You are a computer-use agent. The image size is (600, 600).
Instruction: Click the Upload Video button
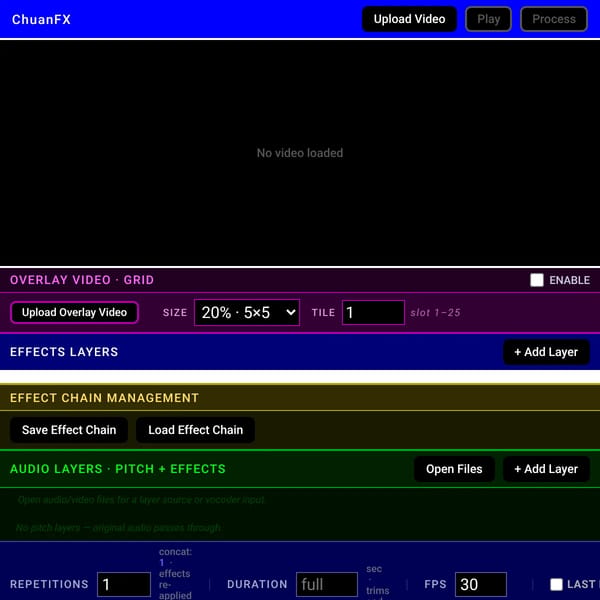(x=409, y=19)
